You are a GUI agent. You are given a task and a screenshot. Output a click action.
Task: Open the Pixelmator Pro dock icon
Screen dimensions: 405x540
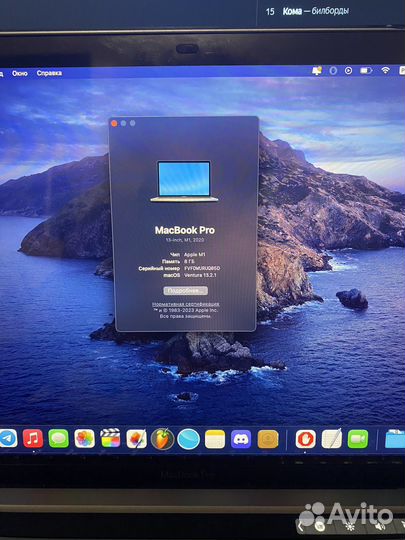pyautogui.click(x=136, y=439)
